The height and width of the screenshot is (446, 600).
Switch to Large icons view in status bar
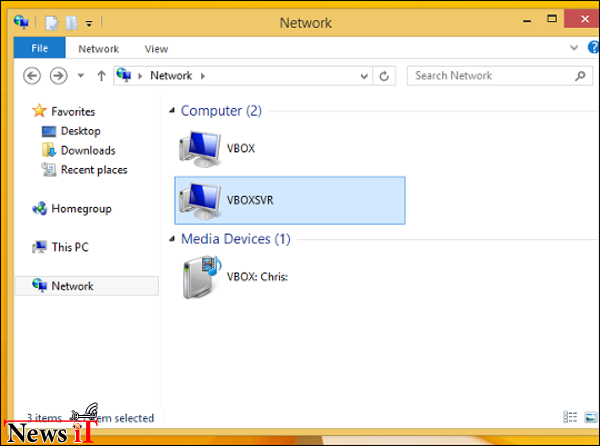591,417
